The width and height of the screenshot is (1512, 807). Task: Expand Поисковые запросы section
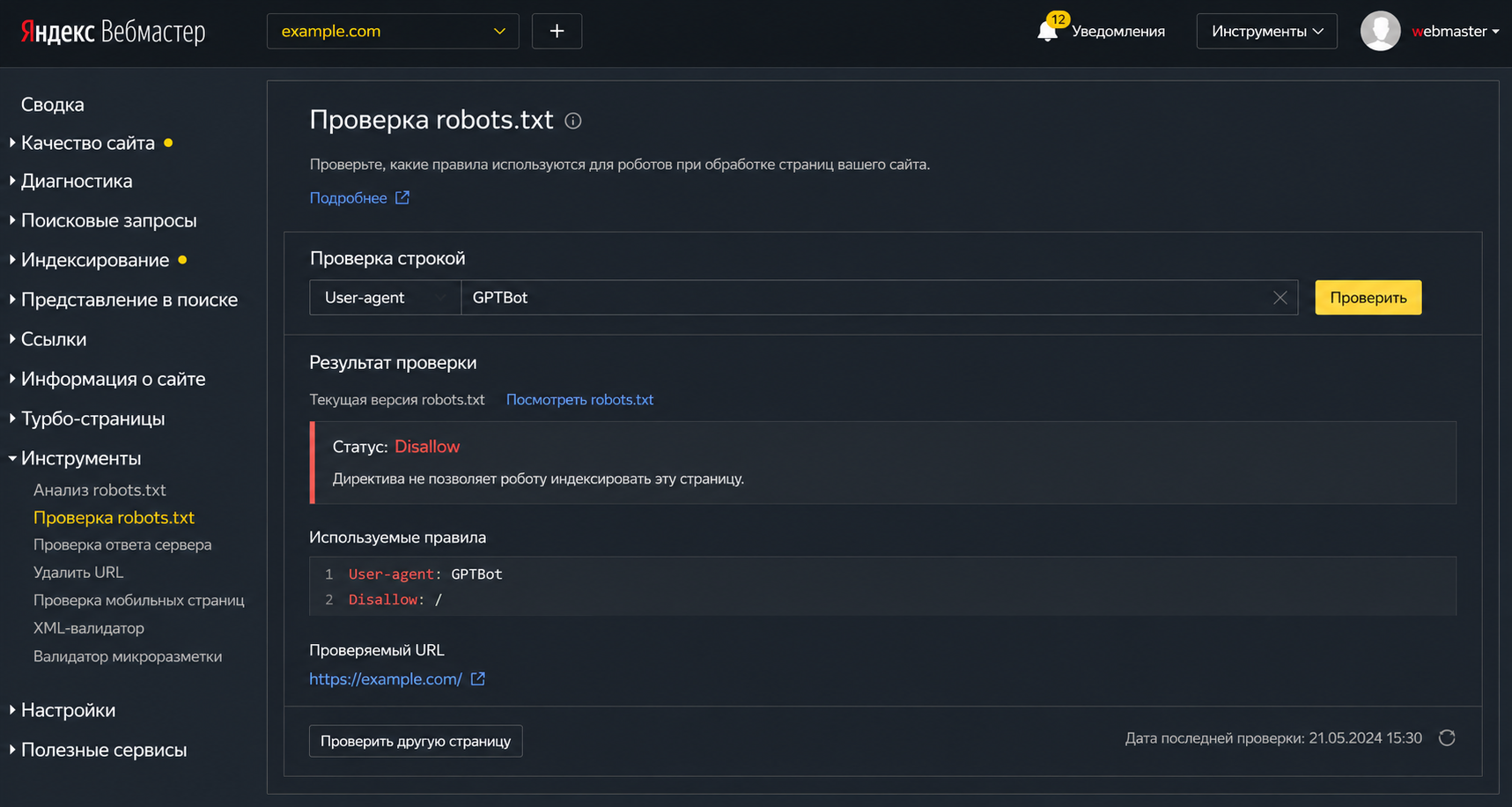[108, 220]
